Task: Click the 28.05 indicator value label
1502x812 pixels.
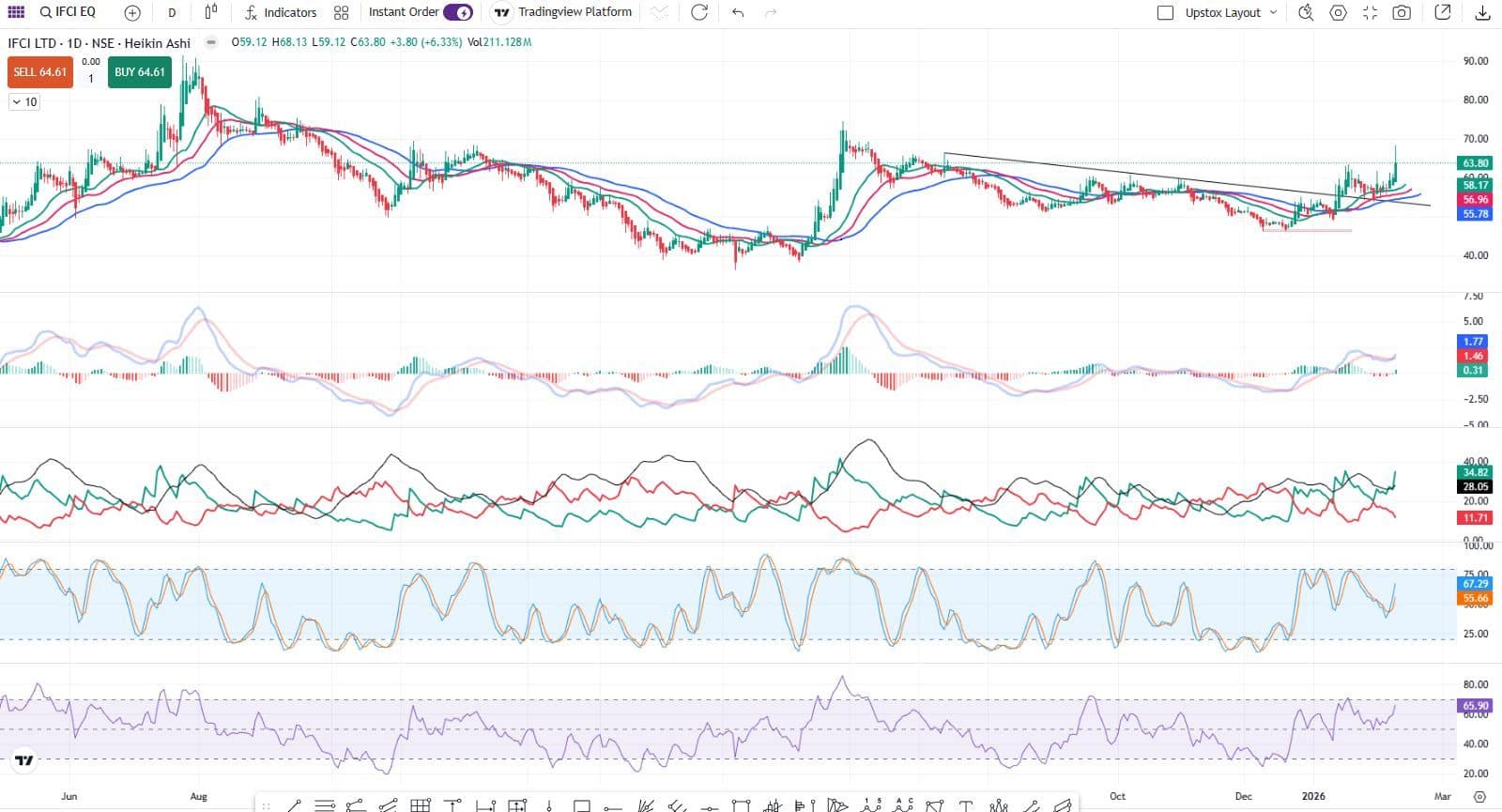Action: tap(1476, 486)
